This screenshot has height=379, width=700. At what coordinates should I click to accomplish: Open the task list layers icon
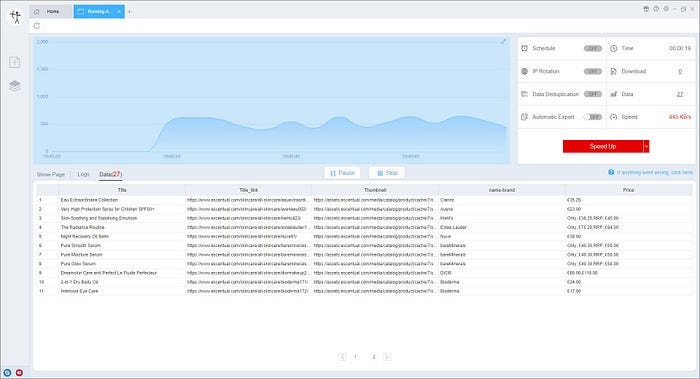point(15,85)
